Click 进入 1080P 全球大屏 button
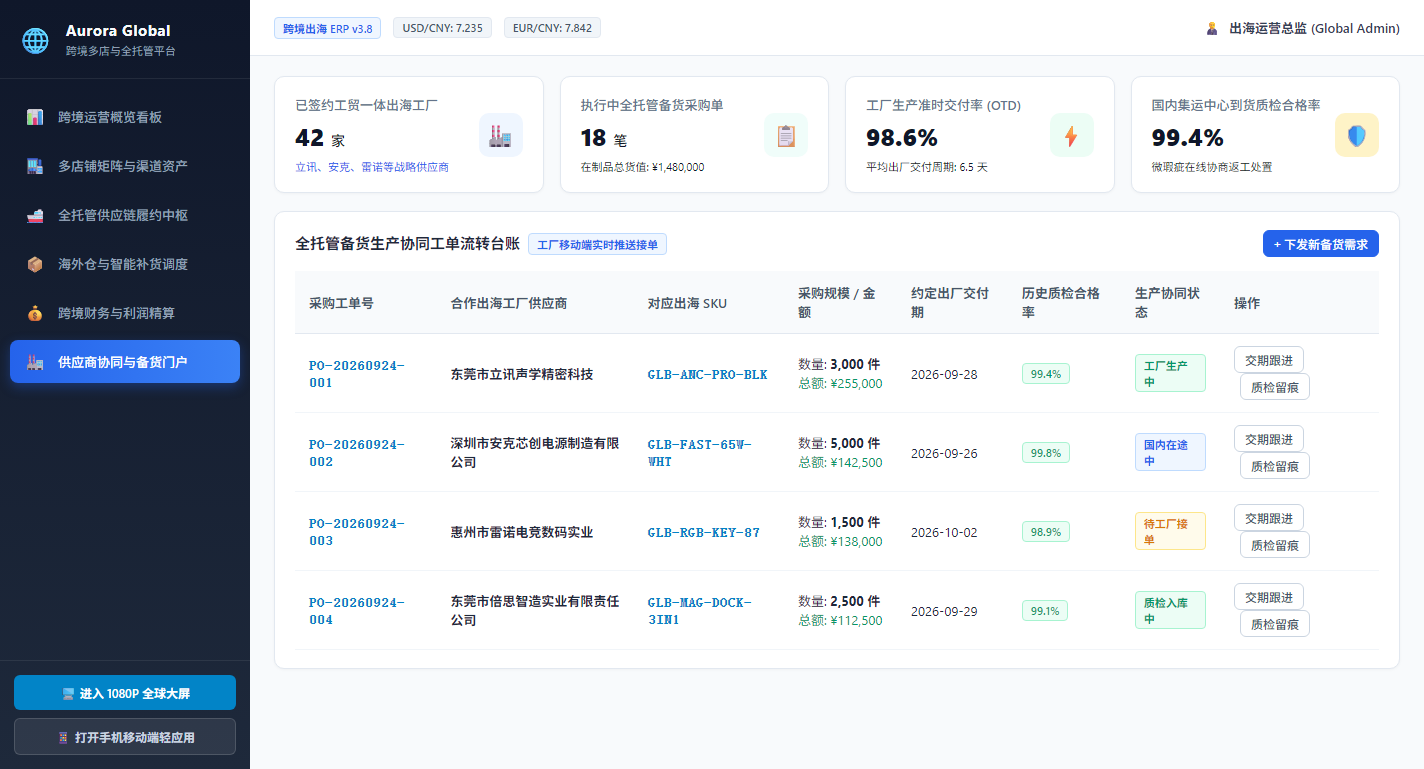Viewport: 1424px width, 769px height. pos(125,693)
